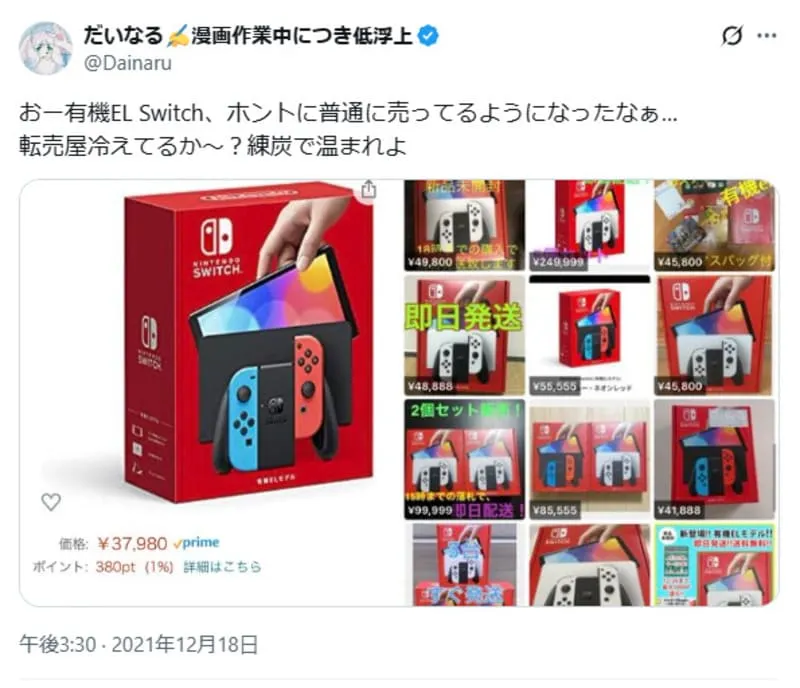Open the tweet timestamp 午後3:30 2021年12月18日
This screenshot has height=688, width=800.
(x=138, y=645)
